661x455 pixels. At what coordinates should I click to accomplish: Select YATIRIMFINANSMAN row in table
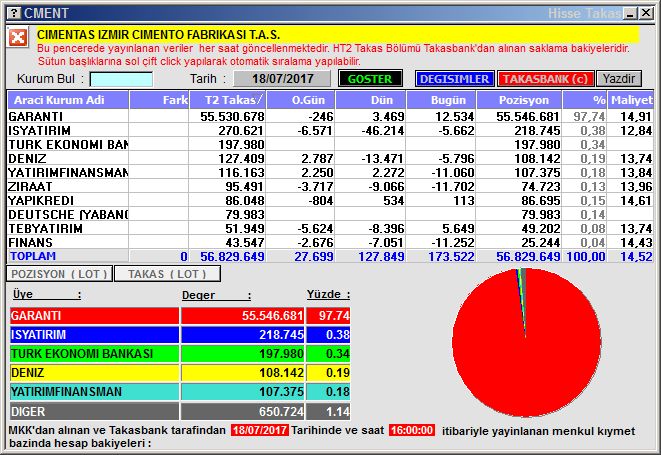330,172
